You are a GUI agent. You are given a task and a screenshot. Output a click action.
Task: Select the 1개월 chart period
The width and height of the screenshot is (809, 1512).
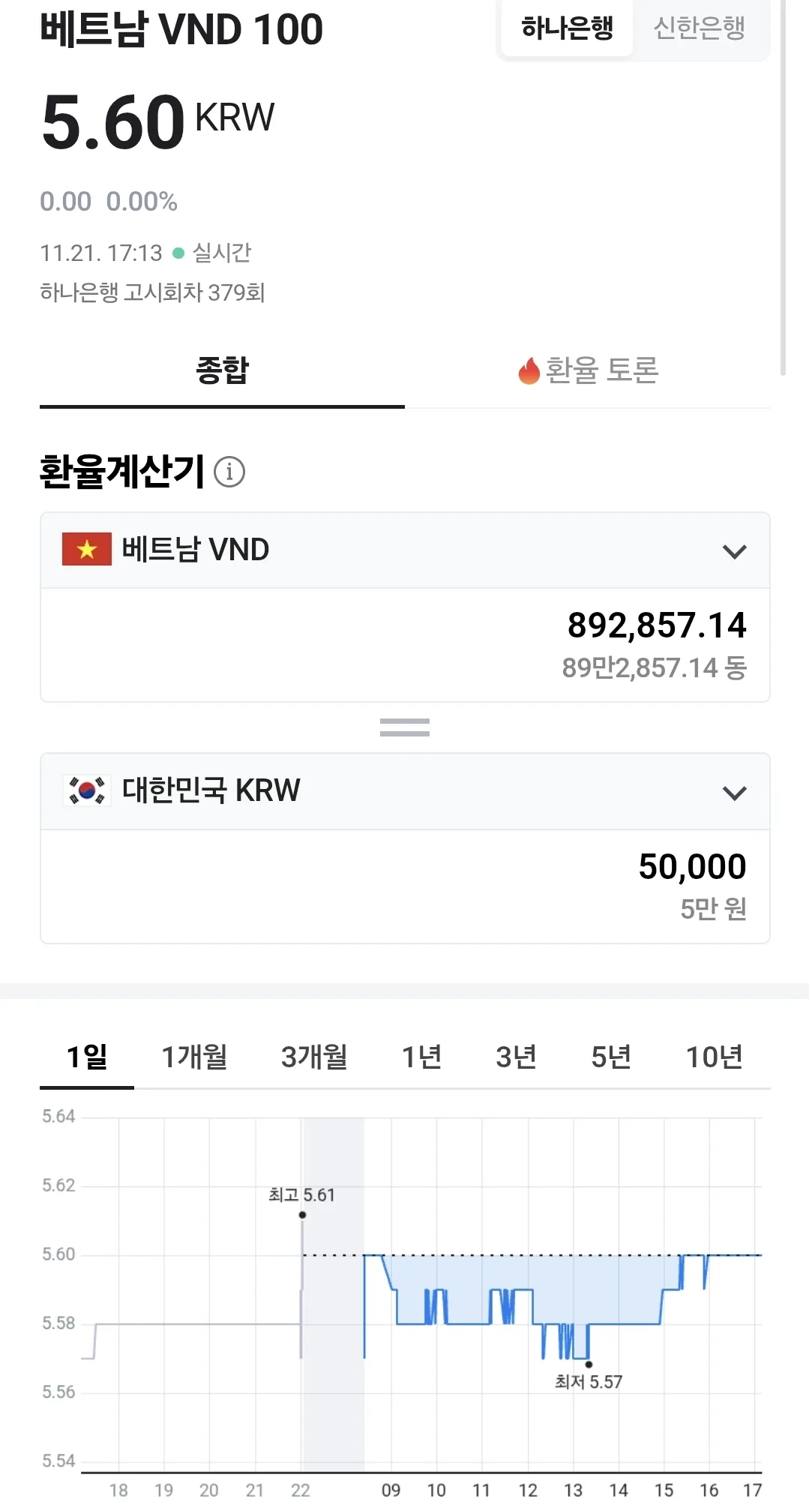coord(194,1057)
